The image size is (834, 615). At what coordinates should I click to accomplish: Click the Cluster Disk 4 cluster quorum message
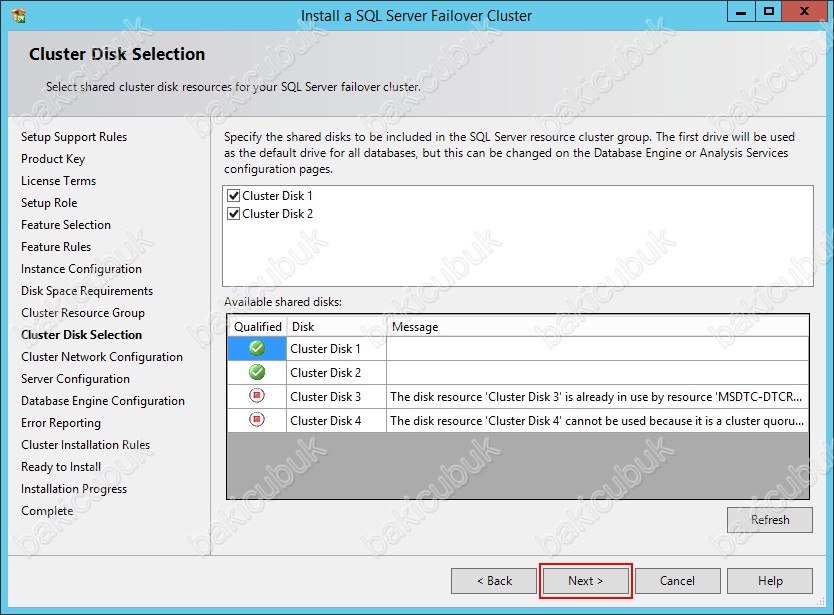(597, 421)
